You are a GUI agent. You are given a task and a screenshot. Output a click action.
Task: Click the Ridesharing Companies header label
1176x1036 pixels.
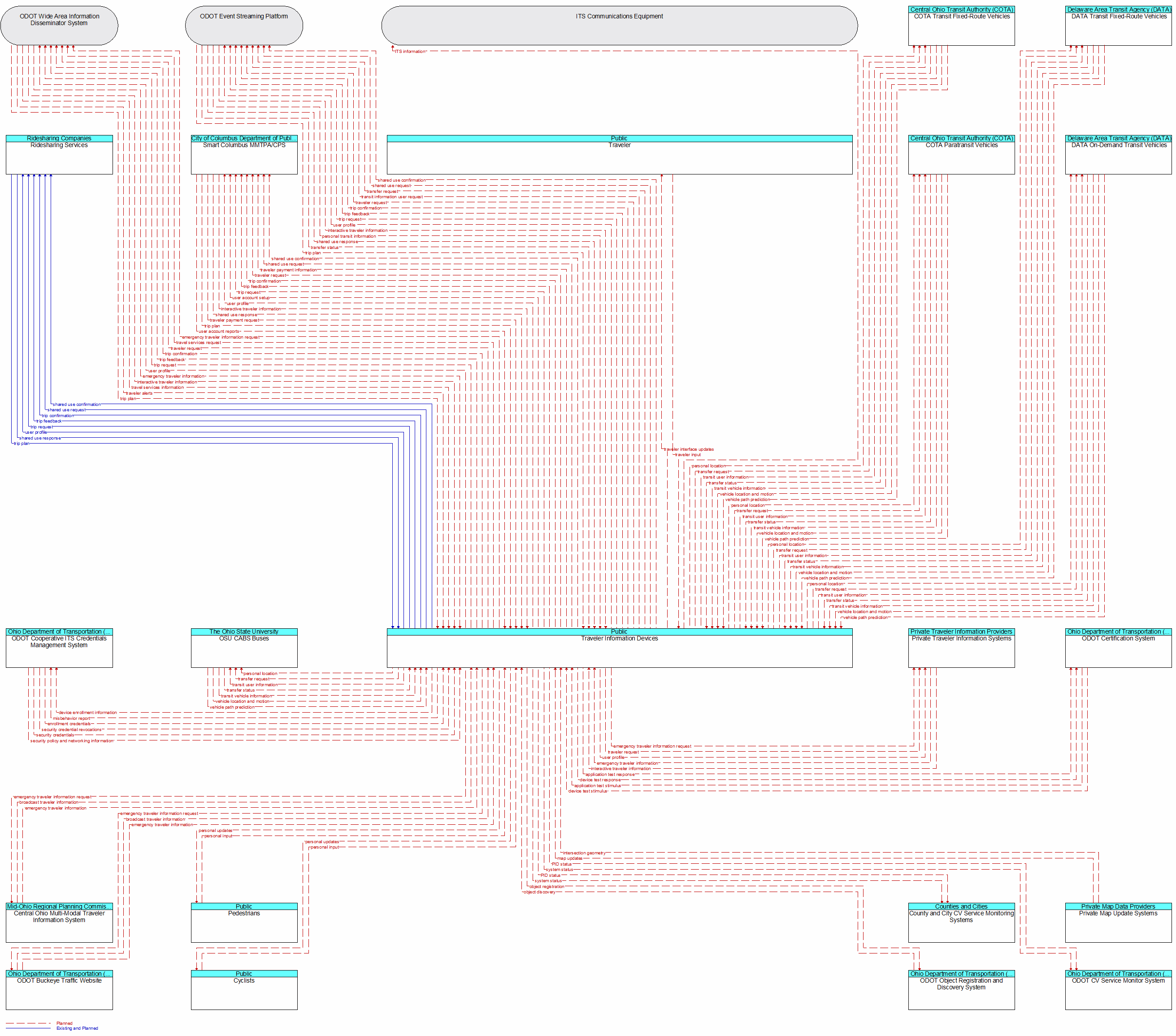(59, 138)
